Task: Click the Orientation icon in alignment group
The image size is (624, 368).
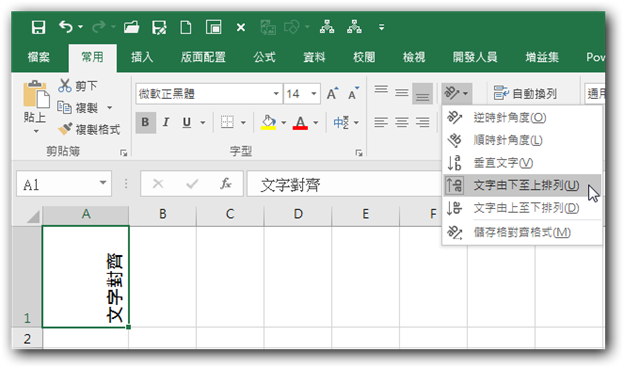Action: (452, 93)
